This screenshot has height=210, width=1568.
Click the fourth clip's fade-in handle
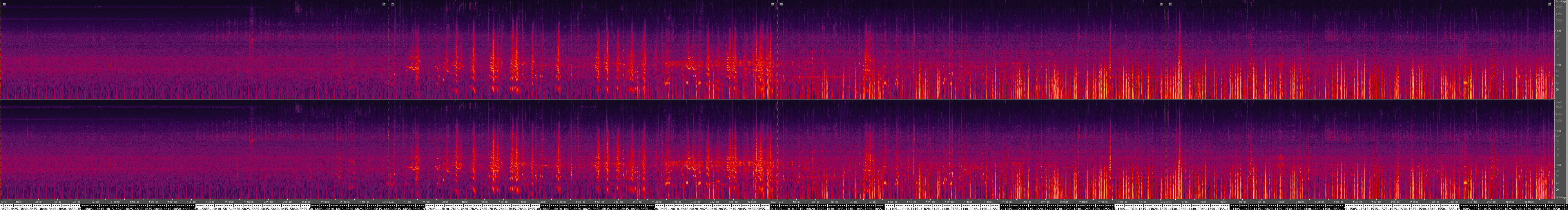pos(1170,4)
